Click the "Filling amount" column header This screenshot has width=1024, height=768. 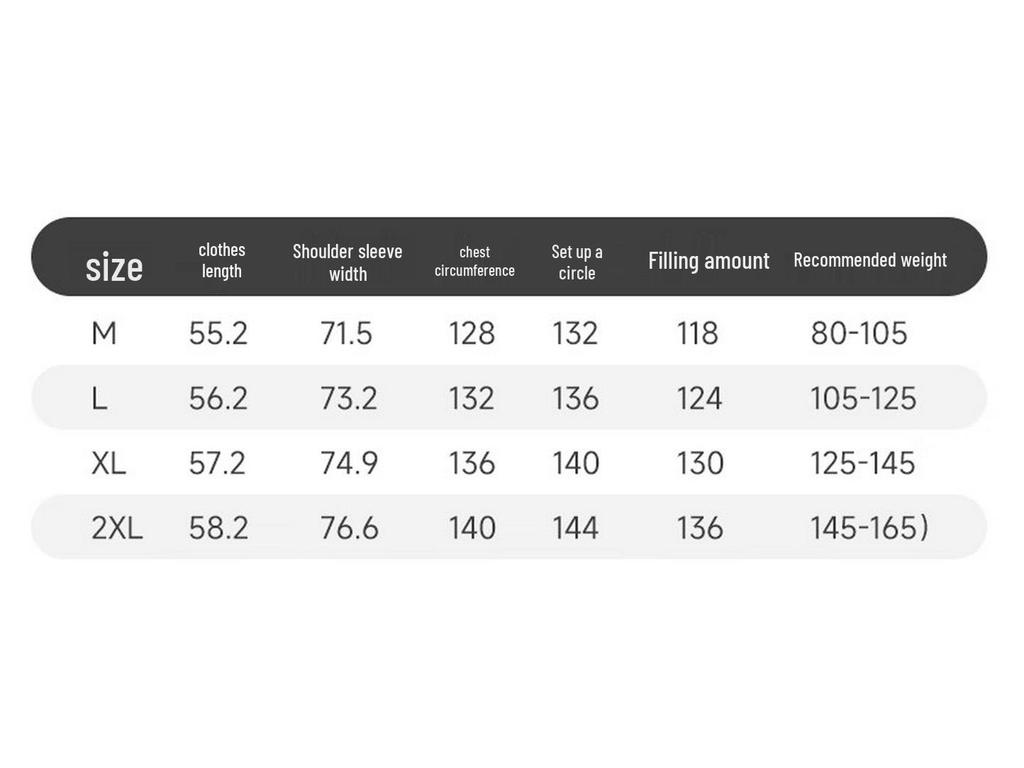[708, 261]
